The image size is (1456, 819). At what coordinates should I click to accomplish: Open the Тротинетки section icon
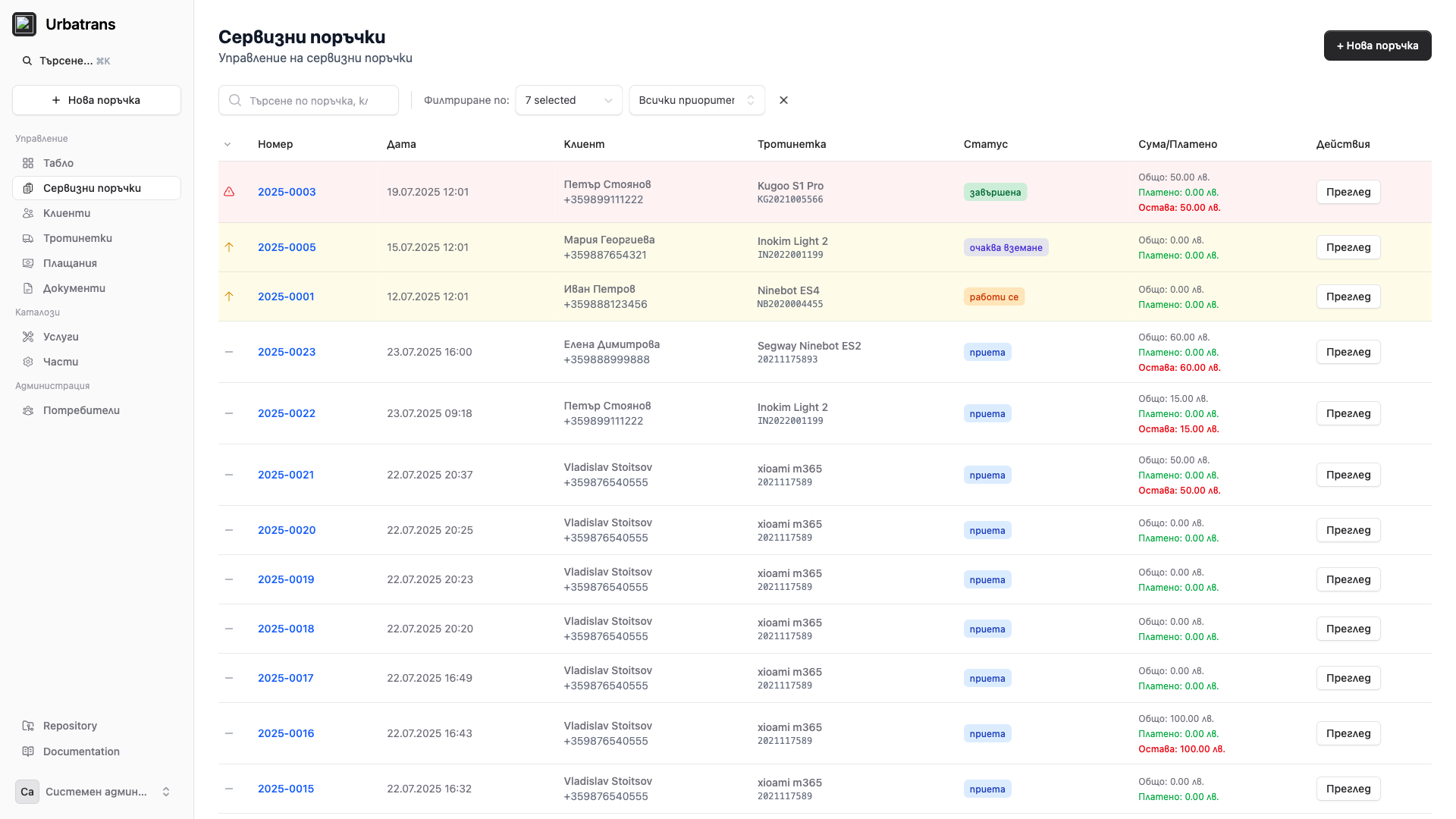click(x=28, y=238)
